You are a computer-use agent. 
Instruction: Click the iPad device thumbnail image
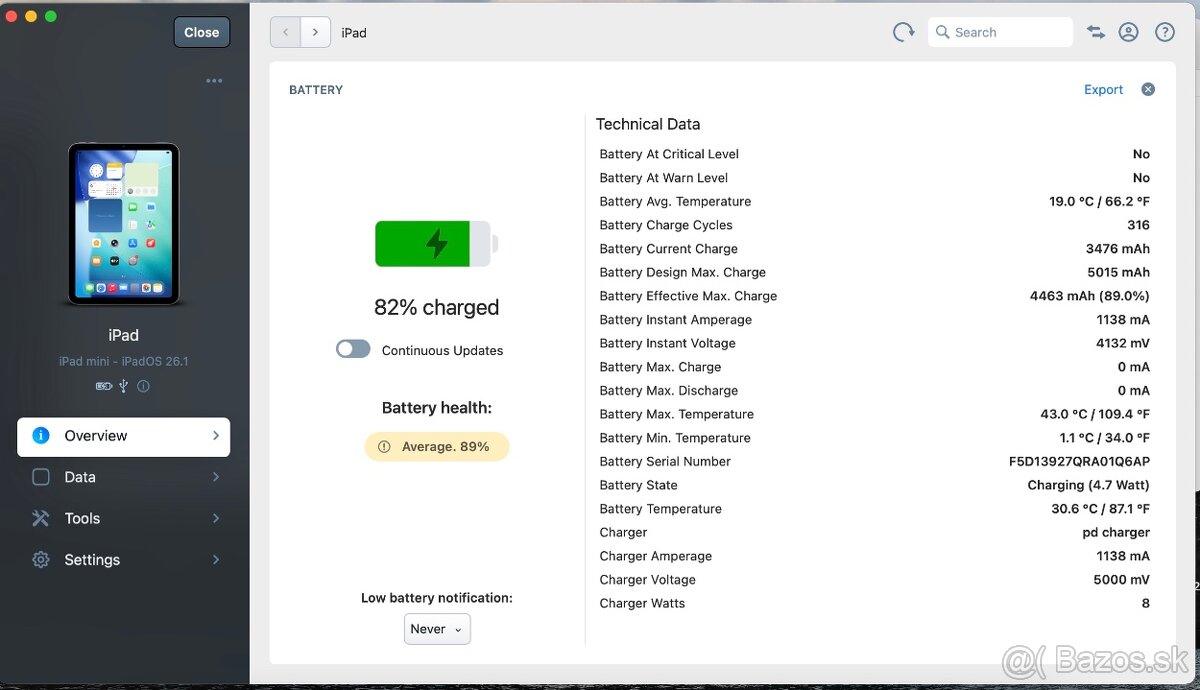point(124,223)
